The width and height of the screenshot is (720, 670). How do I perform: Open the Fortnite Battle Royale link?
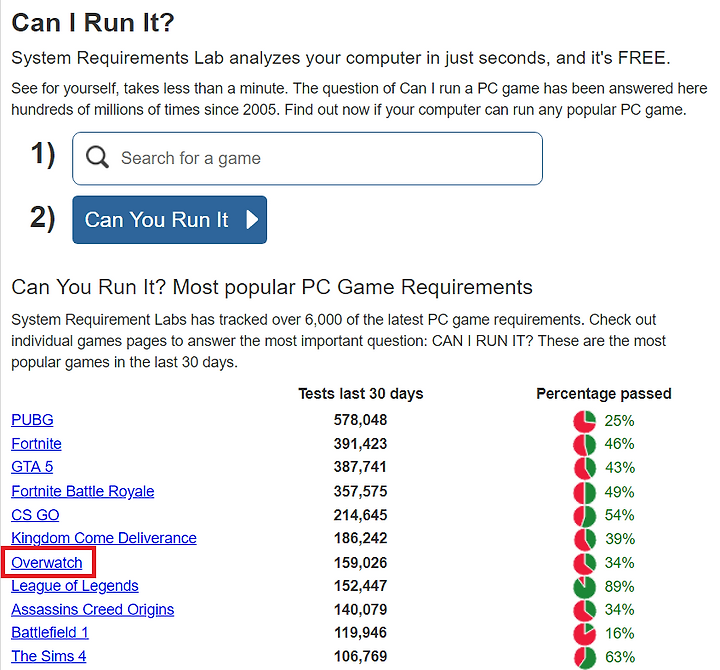point(83,491)
